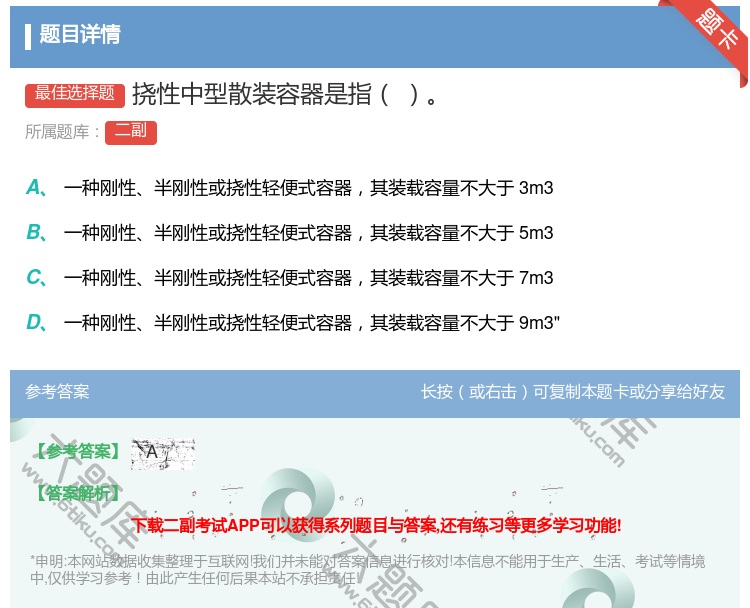Click the 【参考答案】 green label
Screen dimensions: 750x608
pos(77,452)
